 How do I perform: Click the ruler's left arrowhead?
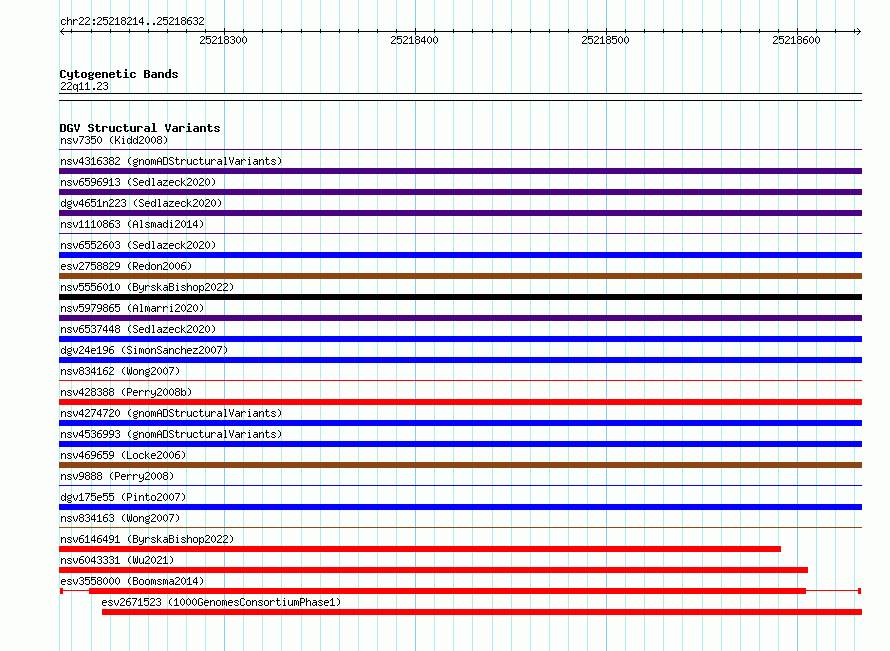pyautogui.click(x=62, y=32)
